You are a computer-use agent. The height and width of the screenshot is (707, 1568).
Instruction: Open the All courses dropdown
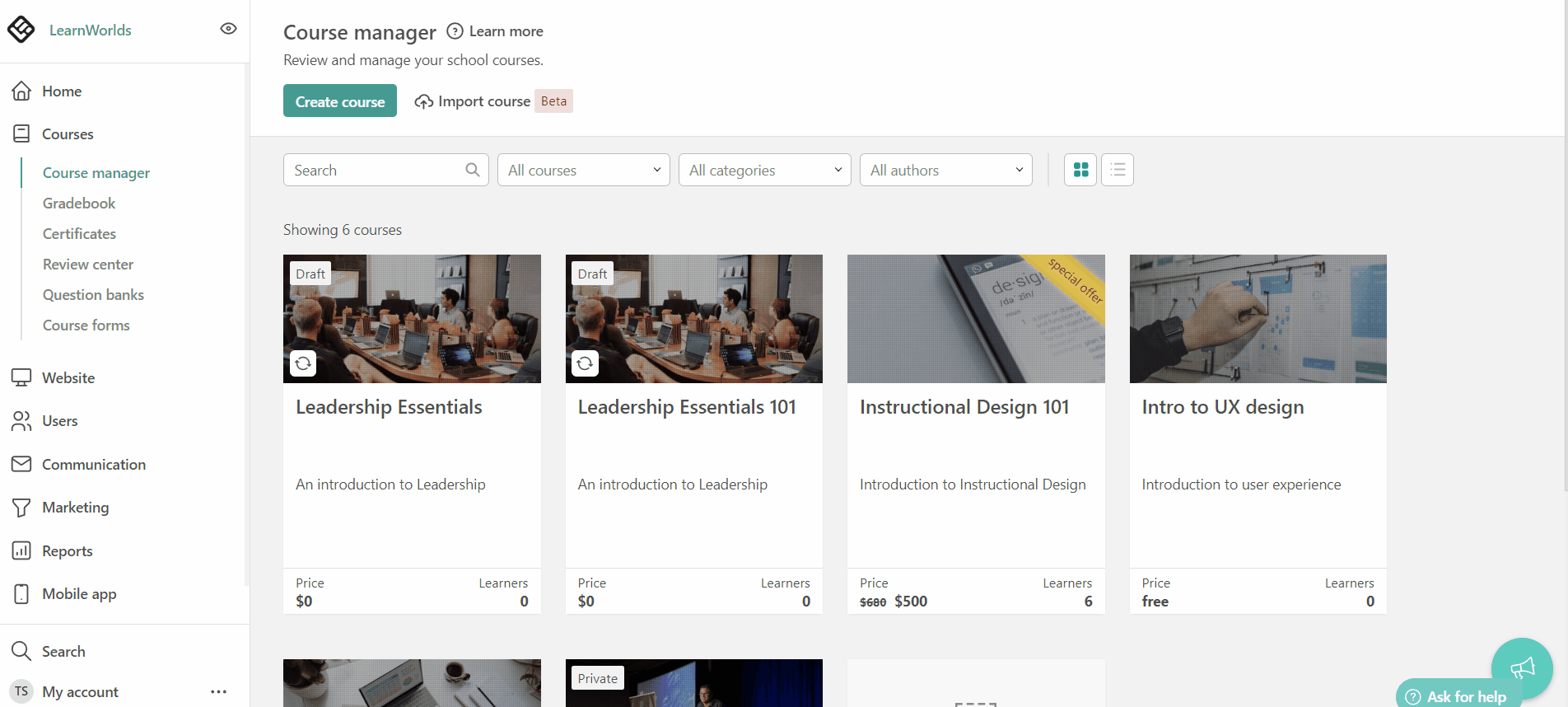(584, 170)
